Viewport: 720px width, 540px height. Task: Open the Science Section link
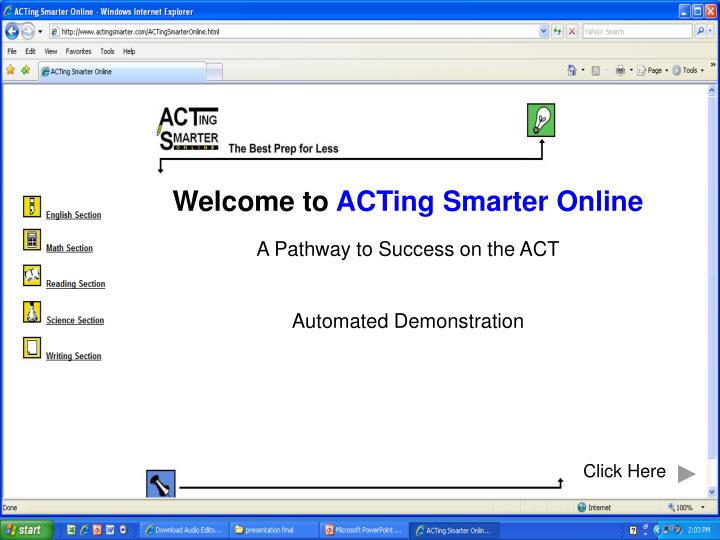75,320
